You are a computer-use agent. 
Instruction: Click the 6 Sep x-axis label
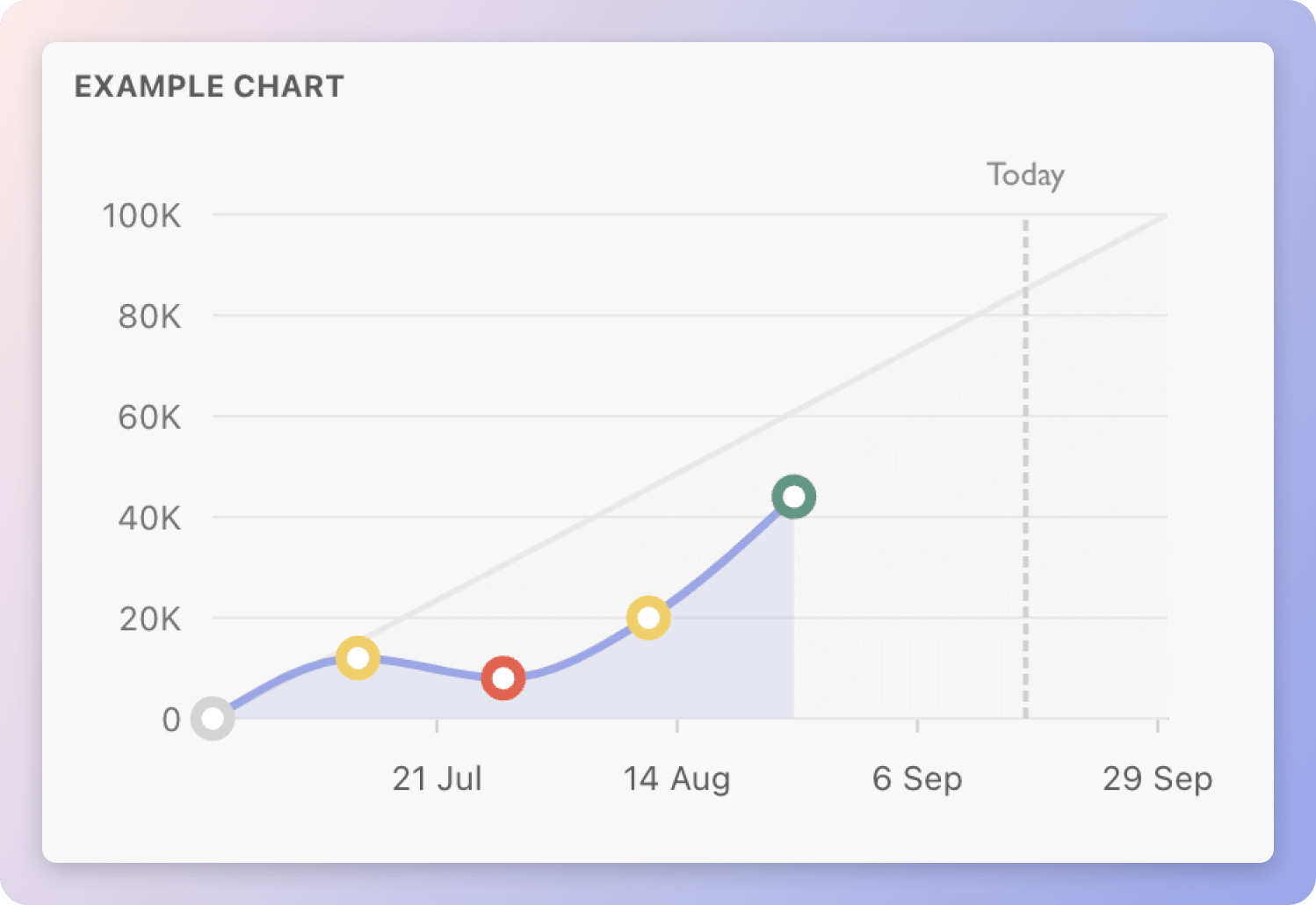[917, 778]
